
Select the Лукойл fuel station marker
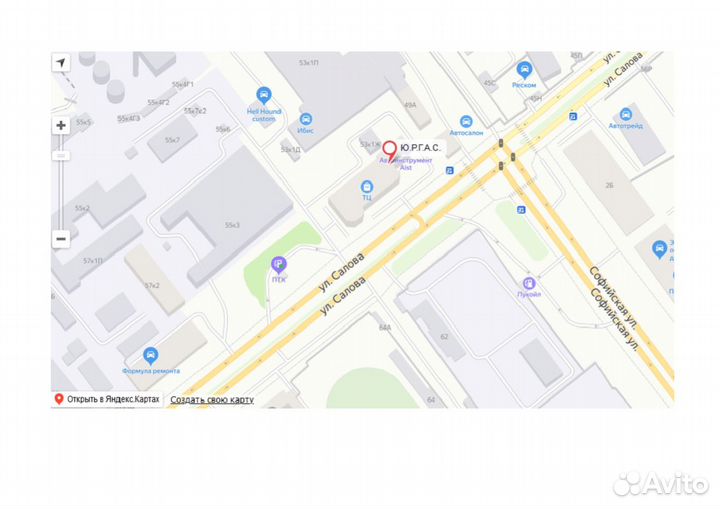click(529, 283)
